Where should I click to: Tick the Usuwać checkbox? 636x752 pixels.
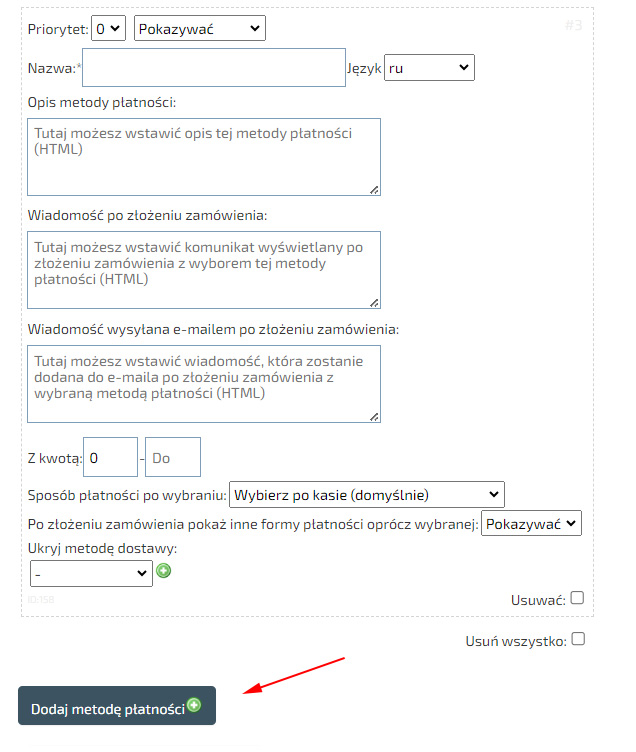click(x=577, y=599)
